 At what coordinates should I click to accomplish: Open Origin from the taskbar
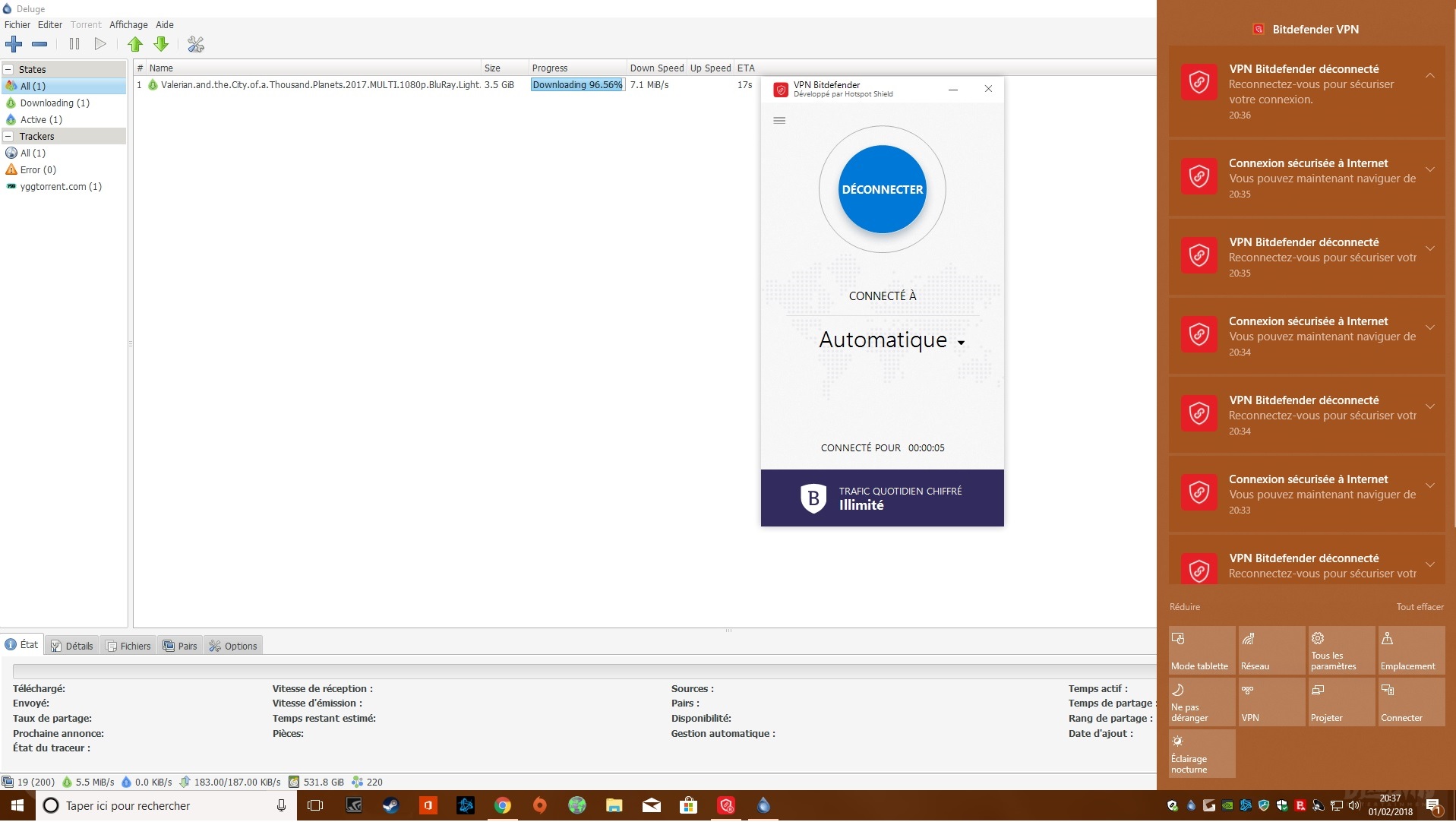[x=540, y=805]
